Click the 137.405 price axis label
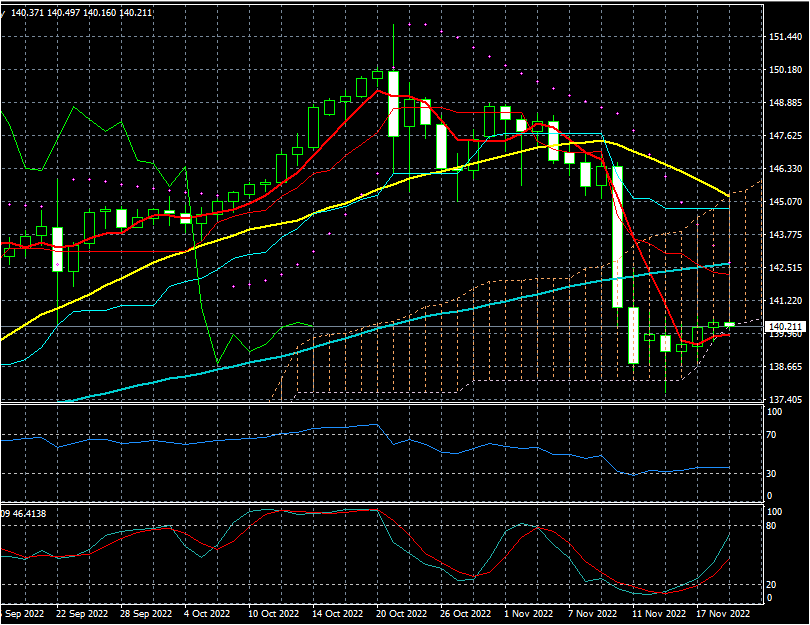 [x=785, y=399]
